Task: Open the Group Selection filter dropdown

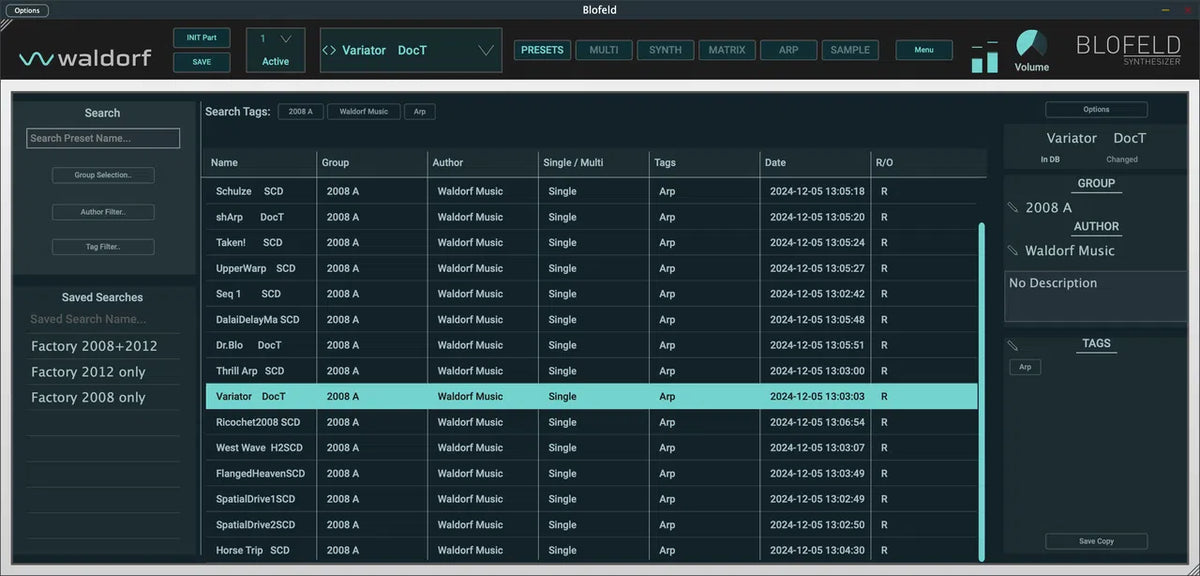Action: tap(103, 175)
